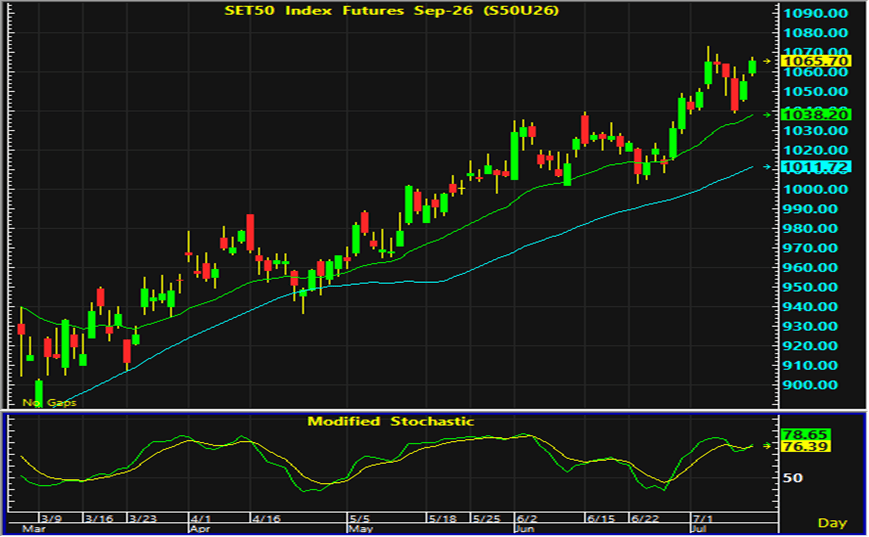Click the 950.00 price axis label
Image resolution: width=869 pixels, height=537 pixels.
pyautogui.click(x=810, y=287)
